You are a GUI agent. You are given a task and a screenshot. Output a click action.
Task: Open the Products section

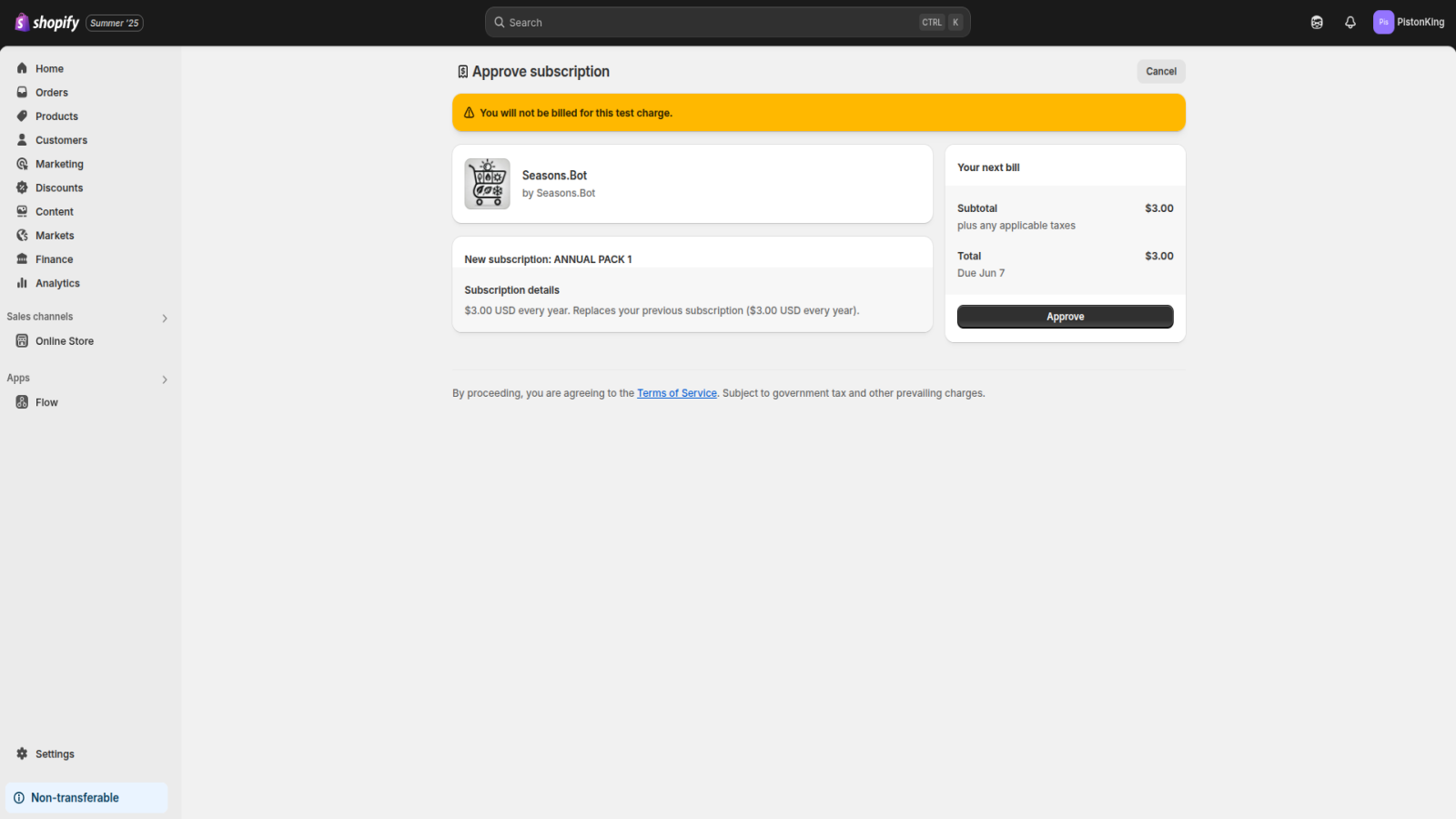[57, 116]
